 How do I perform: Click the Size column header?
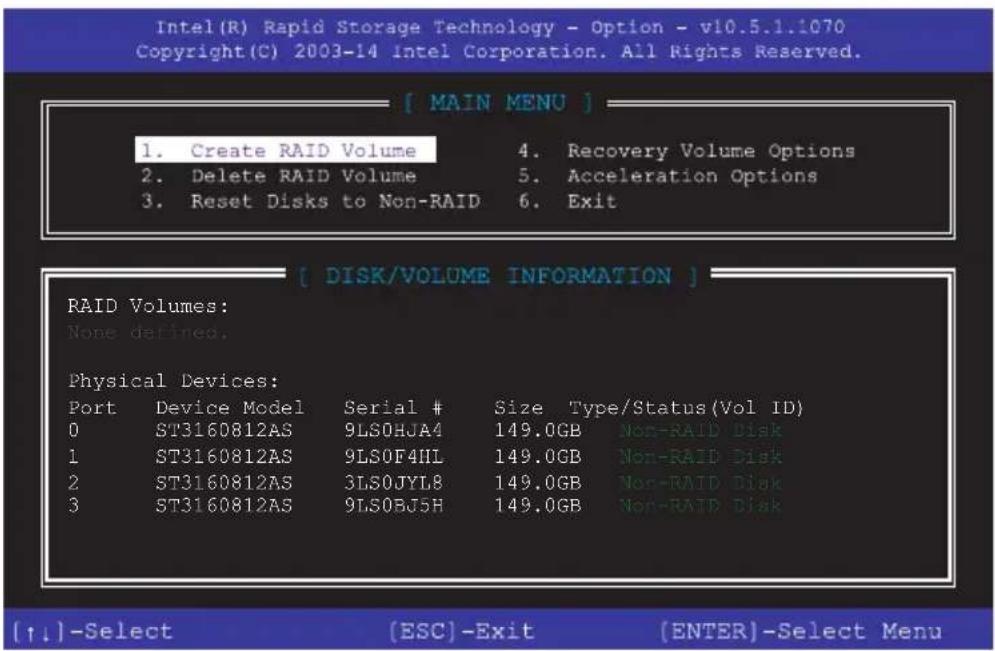(x=518, y=407)
